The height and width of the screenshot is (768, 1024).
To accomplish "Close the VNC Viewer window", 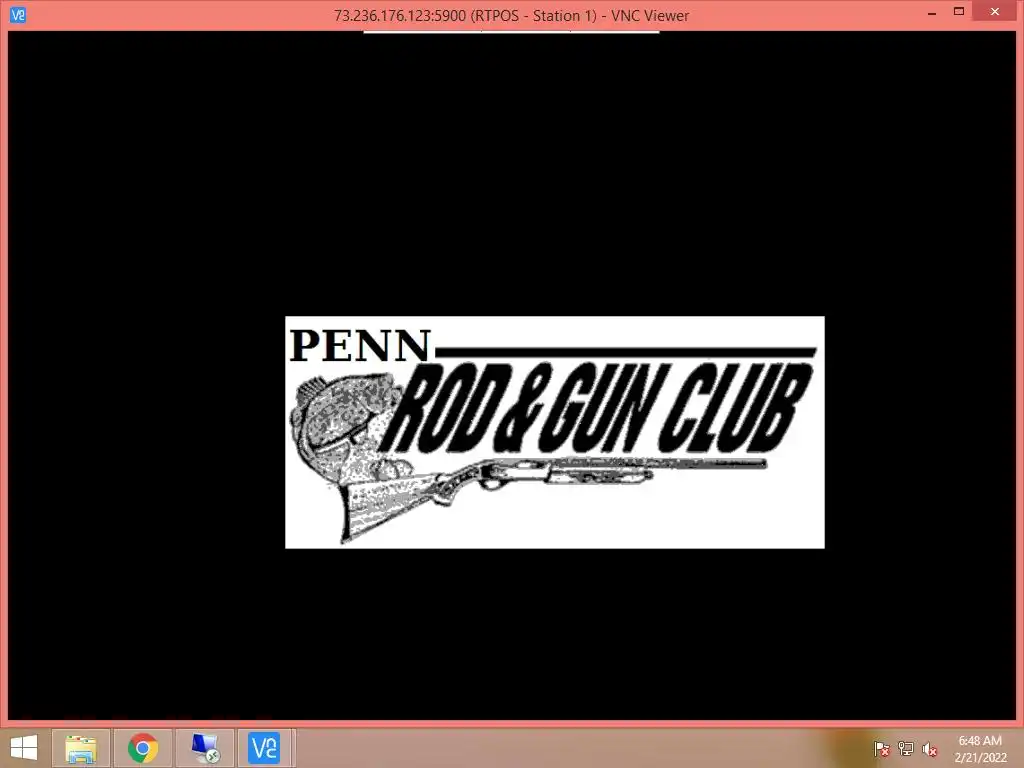I will pyautogui.click(x=995, y=11).
